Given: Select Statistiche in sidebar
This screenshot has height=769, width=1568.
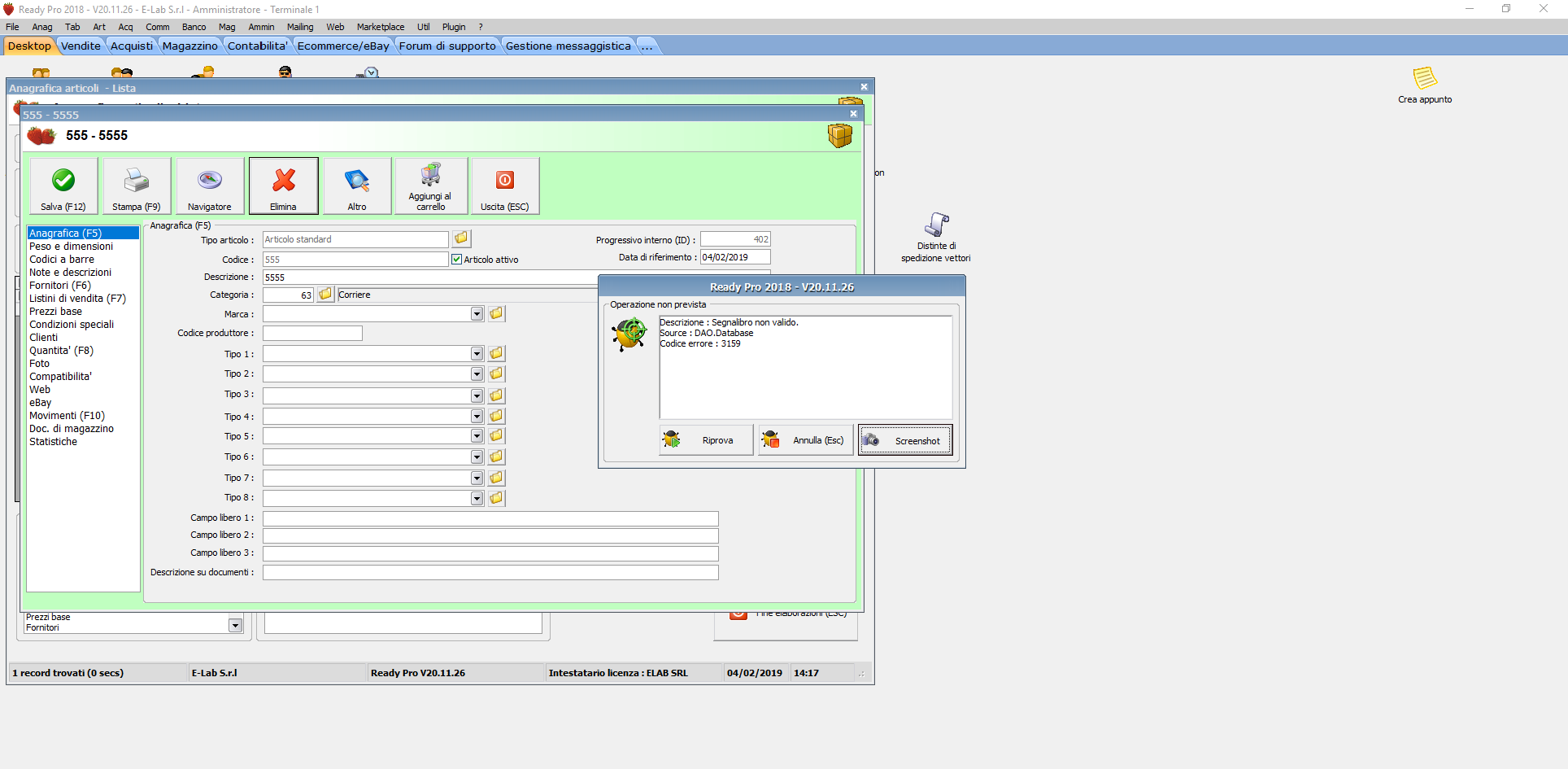Looking at the screenshot, I should pos(54,442).
